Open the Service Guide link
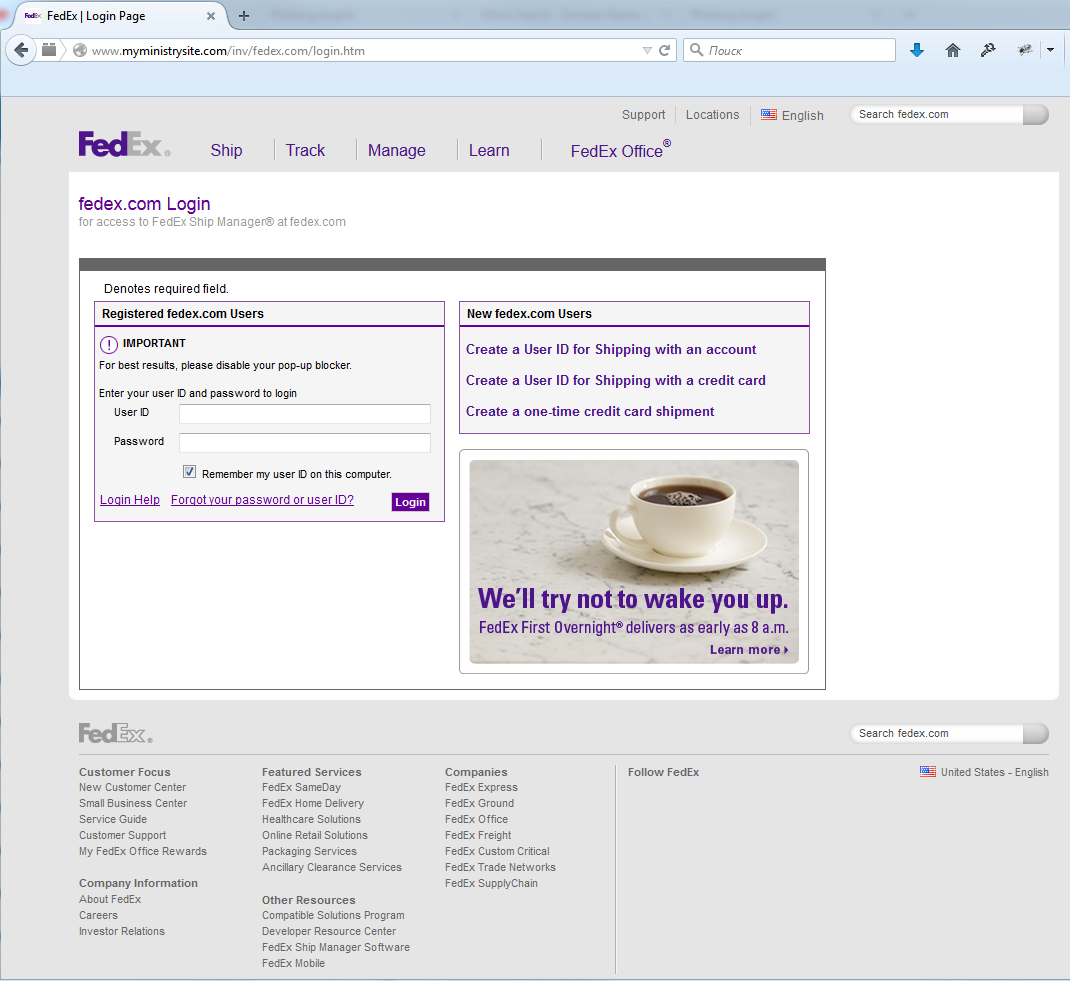This screenshot has height=981, width=1070. 113,819
